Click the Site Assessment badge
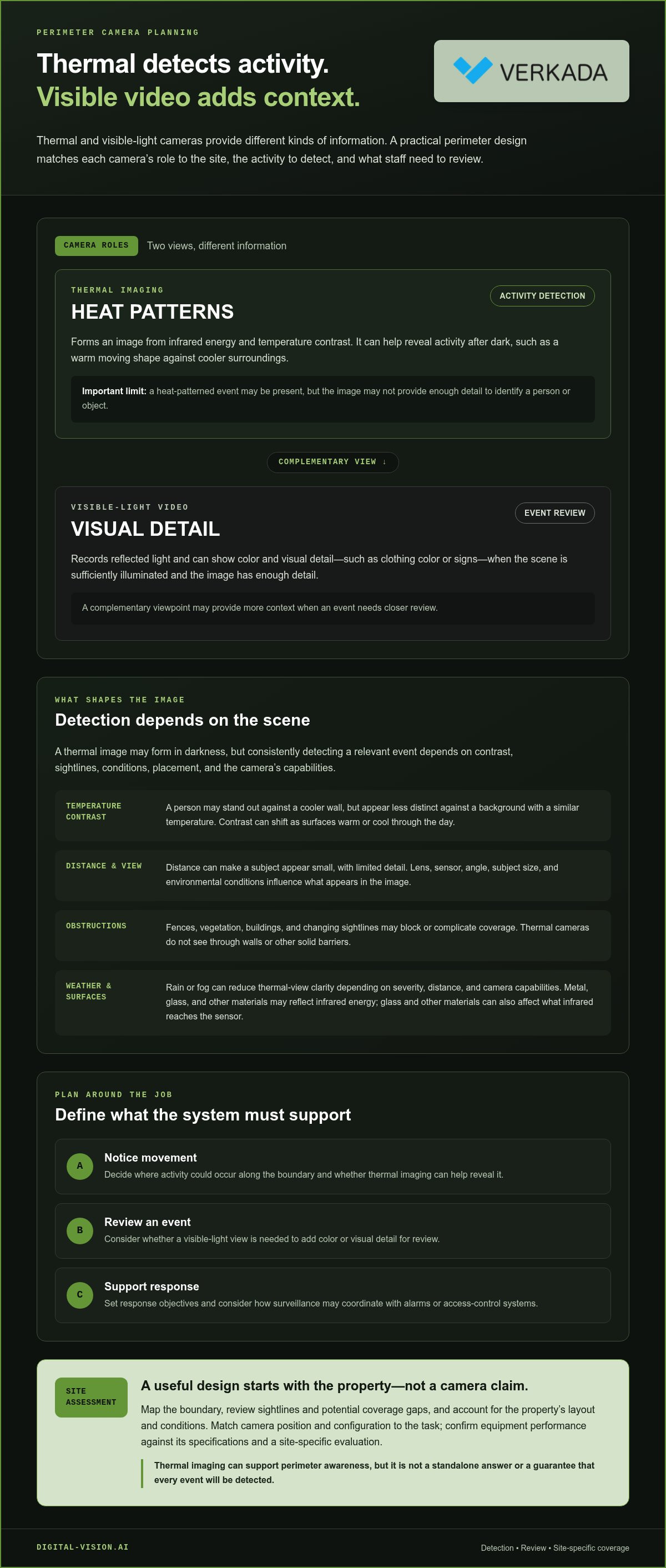Screen dimensions: 666x1568 (90, 1397)
